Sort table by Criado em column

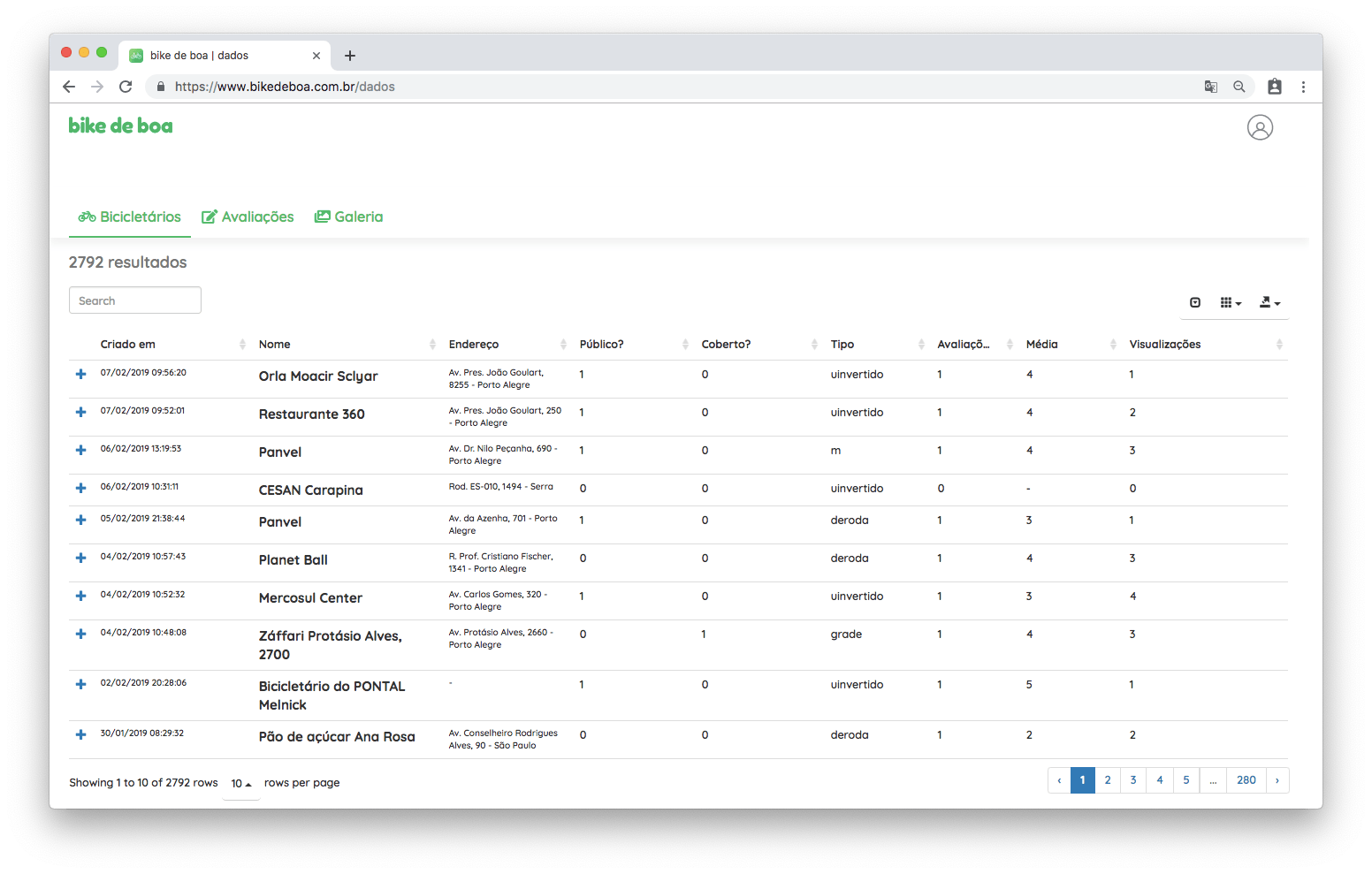pyautogui.click(x=128, y=345)
